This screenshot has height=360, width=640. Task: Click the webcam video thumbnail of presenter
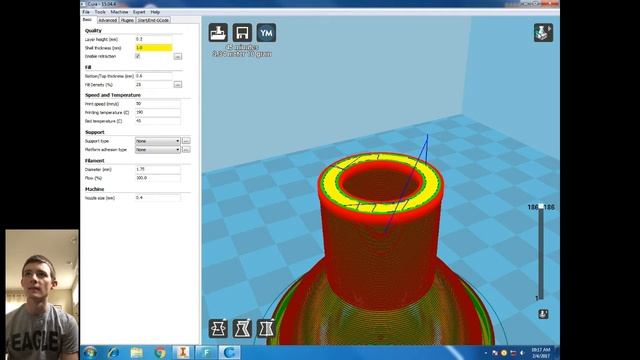[x=42, y=294]
